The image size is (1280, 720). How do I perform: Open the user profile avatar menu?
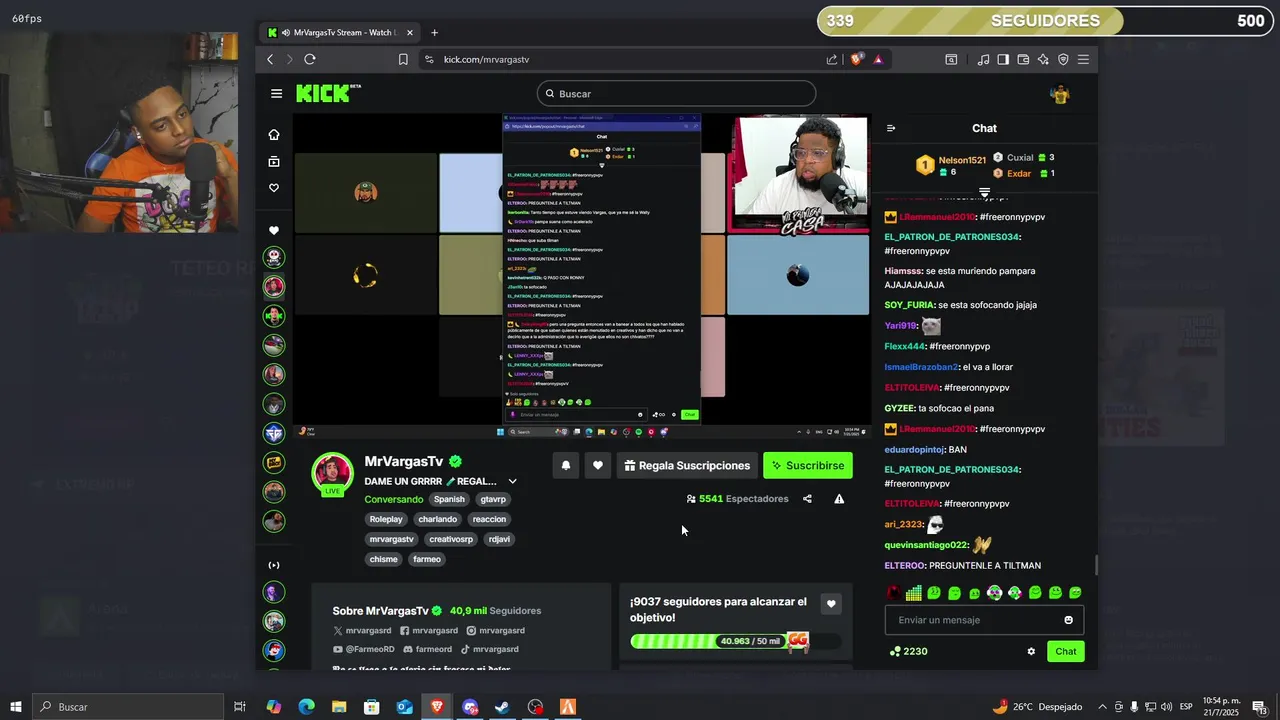click(x=1060, y=94)
